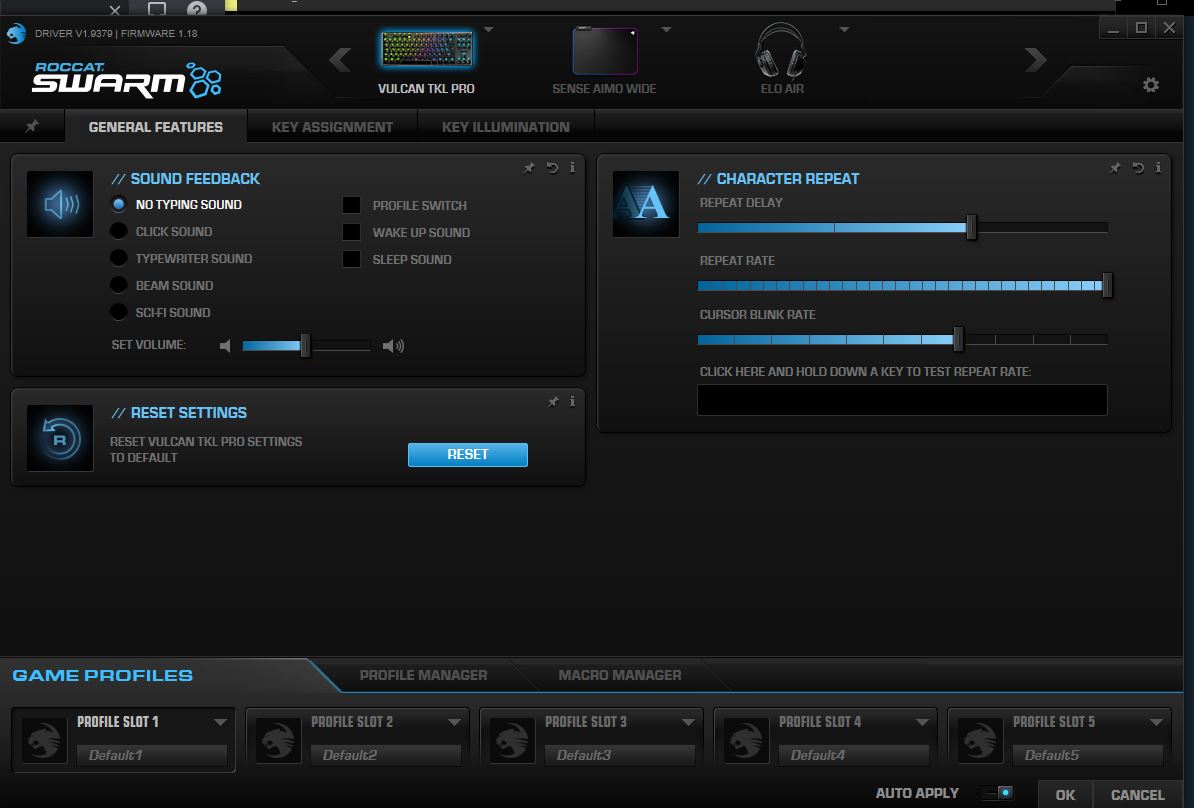Open the Macro Manager tab

pos(619,675)
